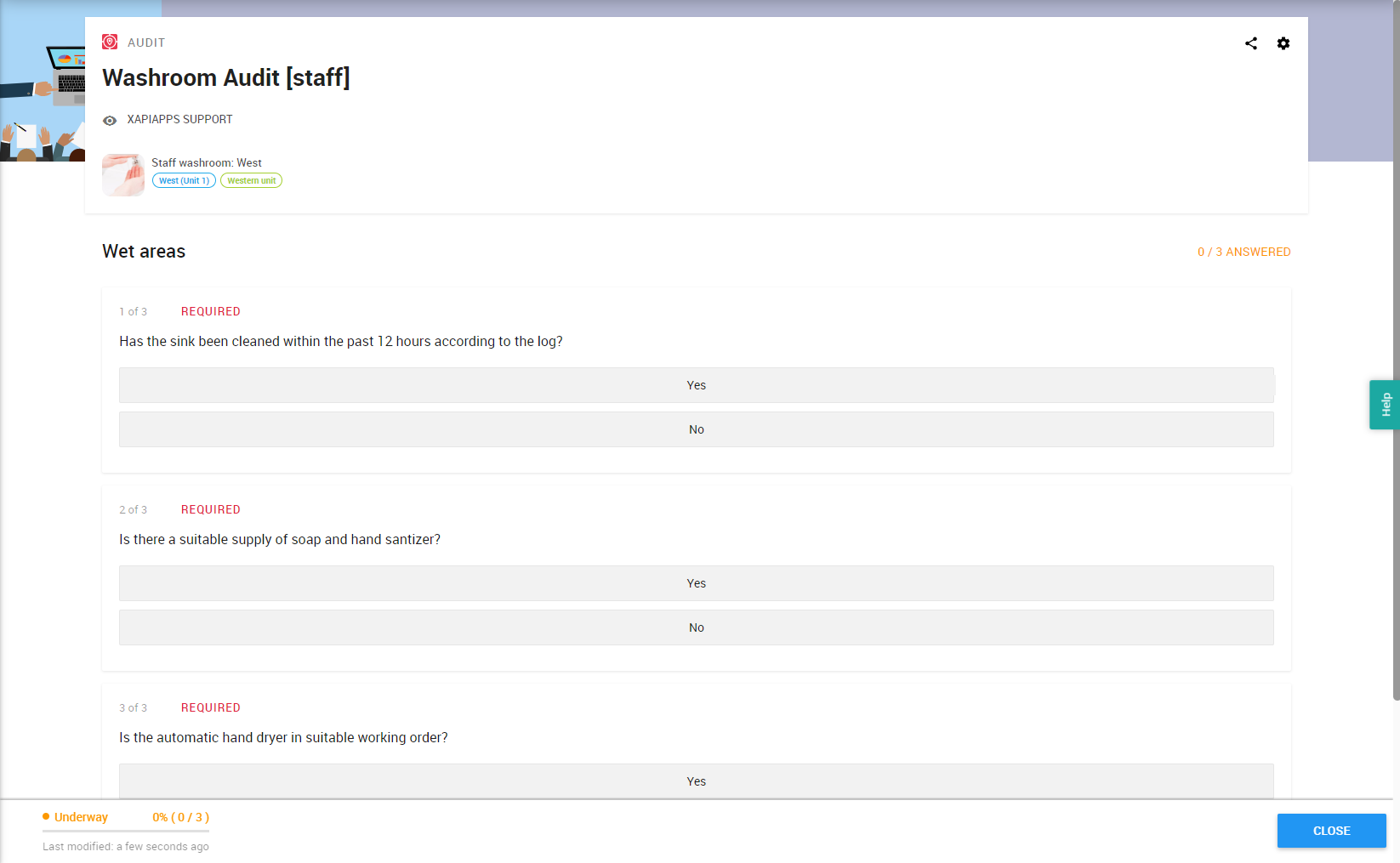Click the 0 / 3 ANSWERED counter

pos(1244,252)
